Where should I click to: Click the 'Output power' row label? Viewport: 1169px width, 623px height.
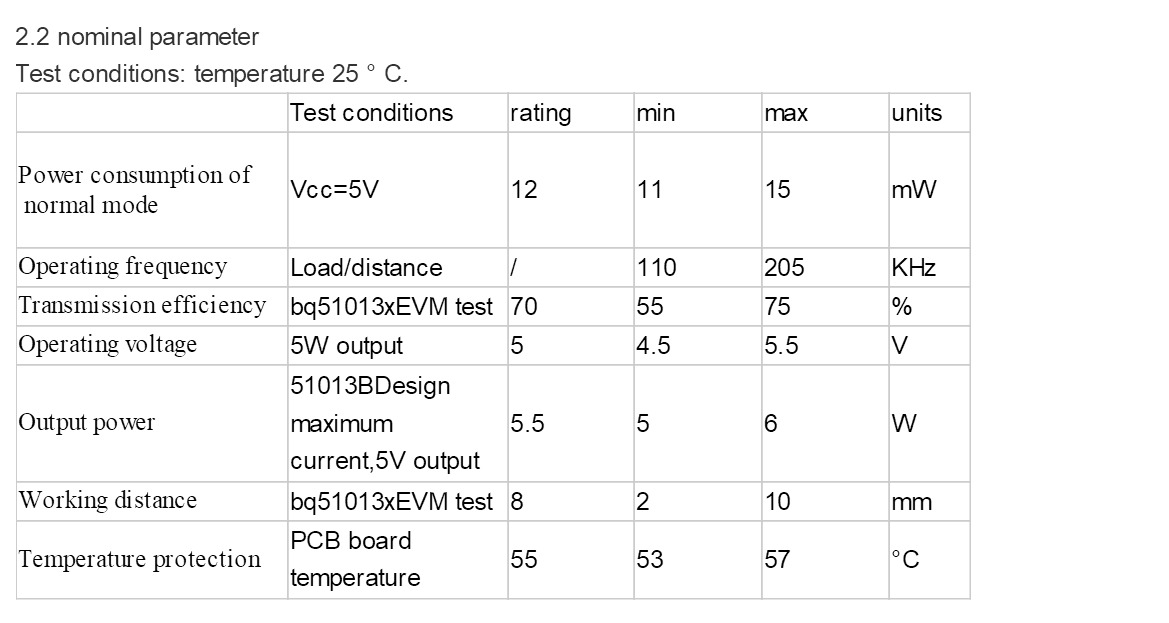pyautogui.click(x=152, y=423)
